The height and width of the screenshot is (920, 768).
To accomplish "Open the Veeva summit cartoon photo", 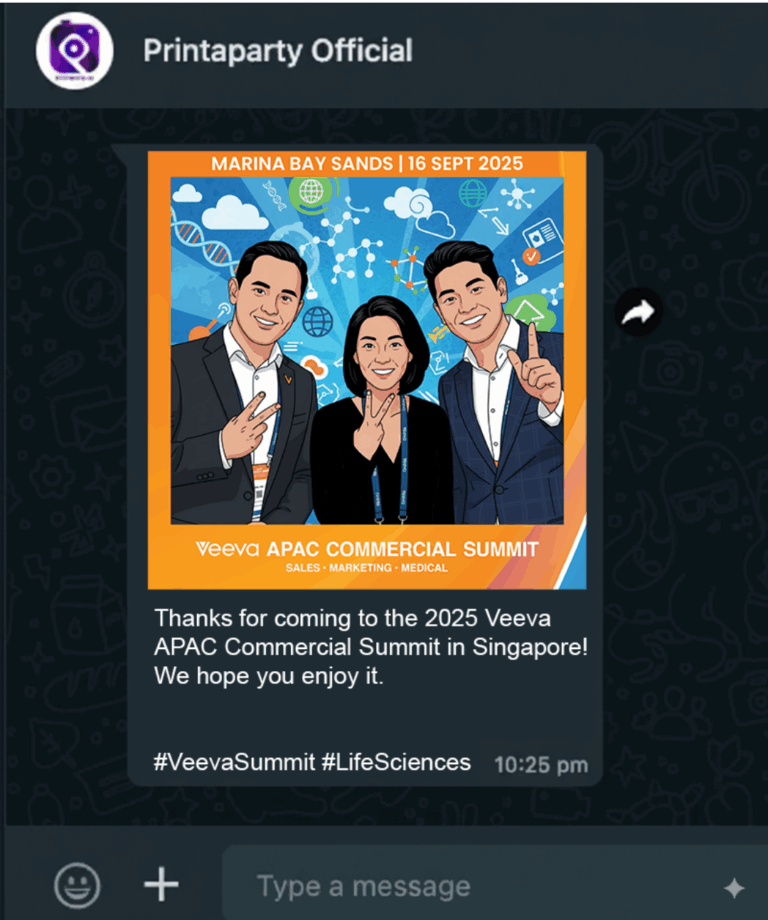I will pyautogui.click(x=367, y=370).
